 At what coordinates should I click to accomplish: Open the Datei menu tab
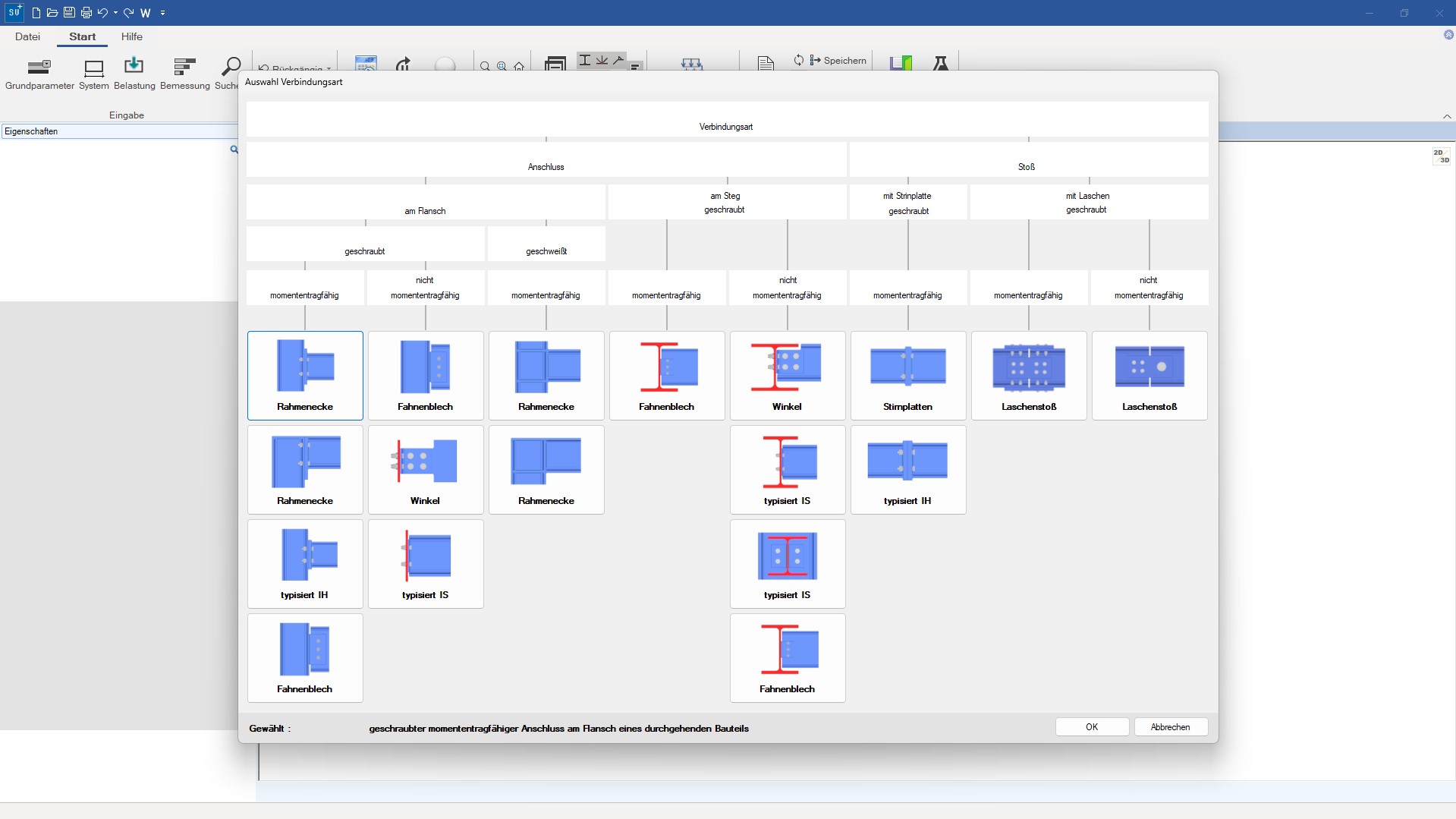[27, 36]
